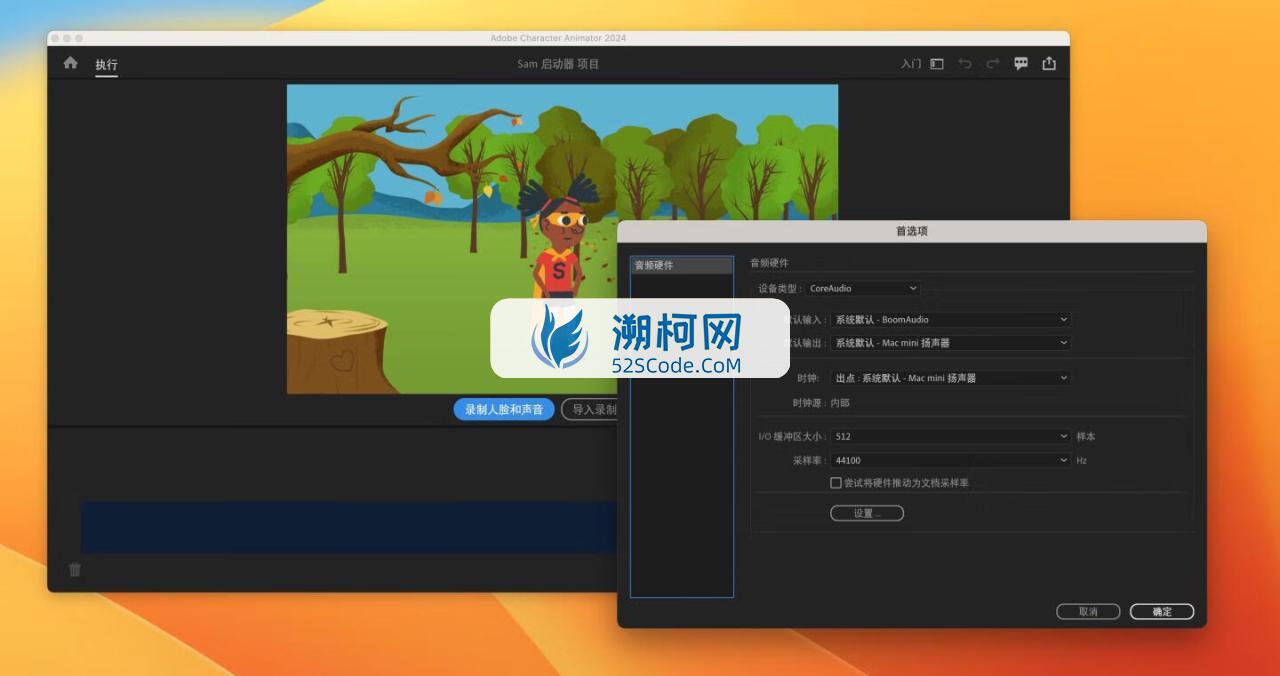
Task: Click the Sam 启动器 项目 title
Action: pyautogui.click(x=558, y=64)
